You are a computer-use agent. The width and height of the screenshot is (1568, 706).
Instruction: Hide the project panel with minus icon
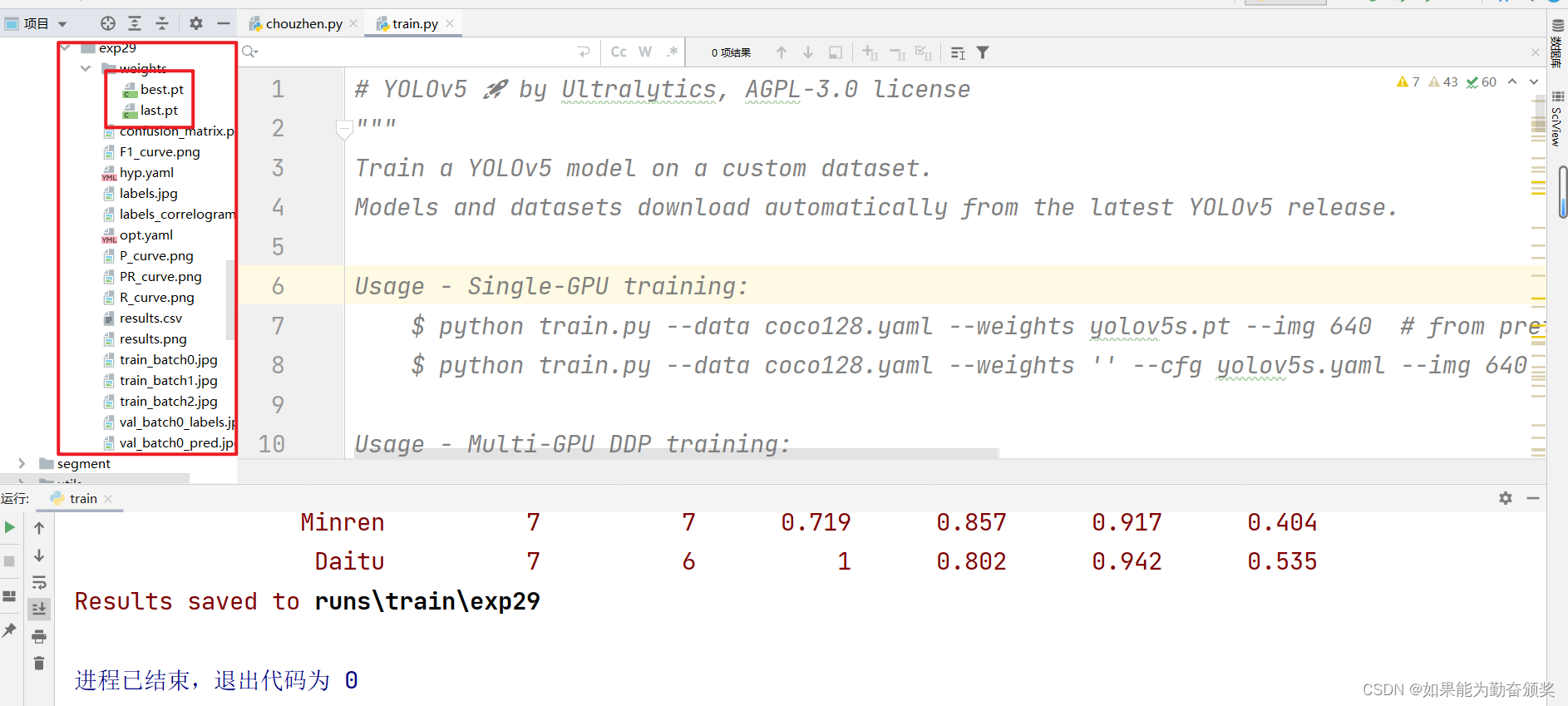pyautogui.click(x=224, y=23)
